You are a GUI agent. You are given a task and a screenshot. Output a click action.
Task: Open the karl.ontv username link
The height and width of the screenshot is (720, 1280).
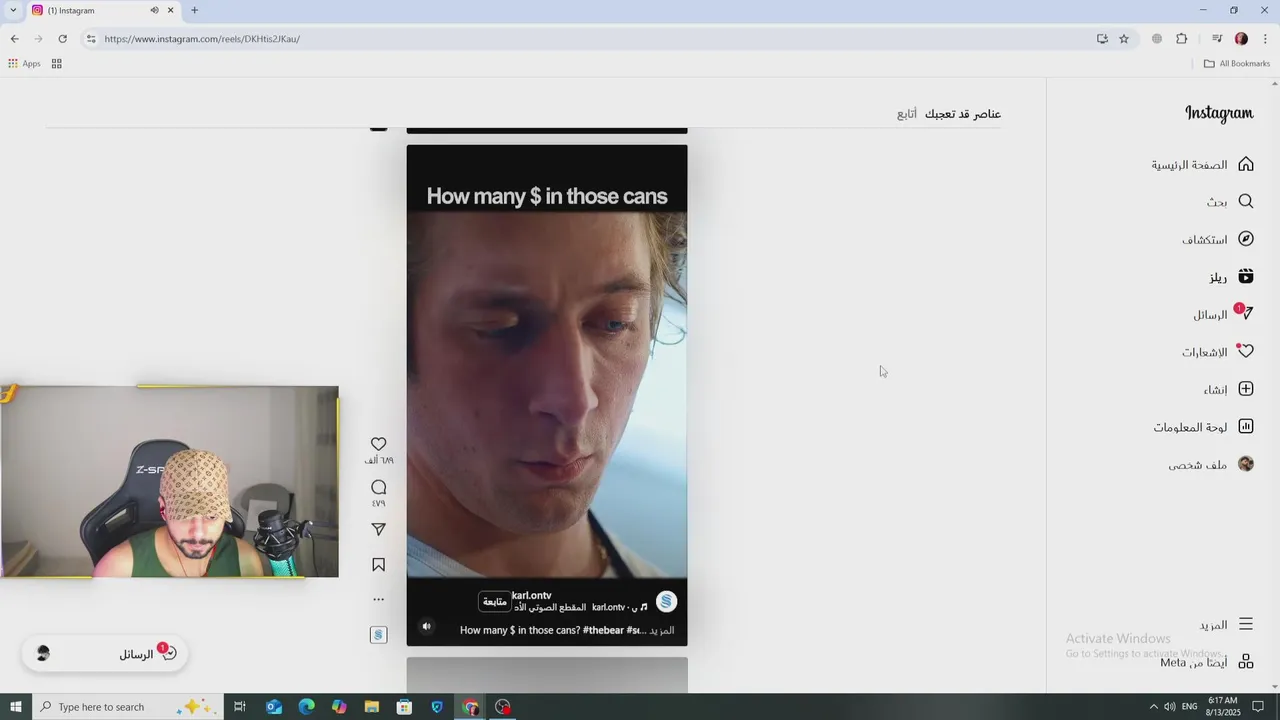(531, 596)
